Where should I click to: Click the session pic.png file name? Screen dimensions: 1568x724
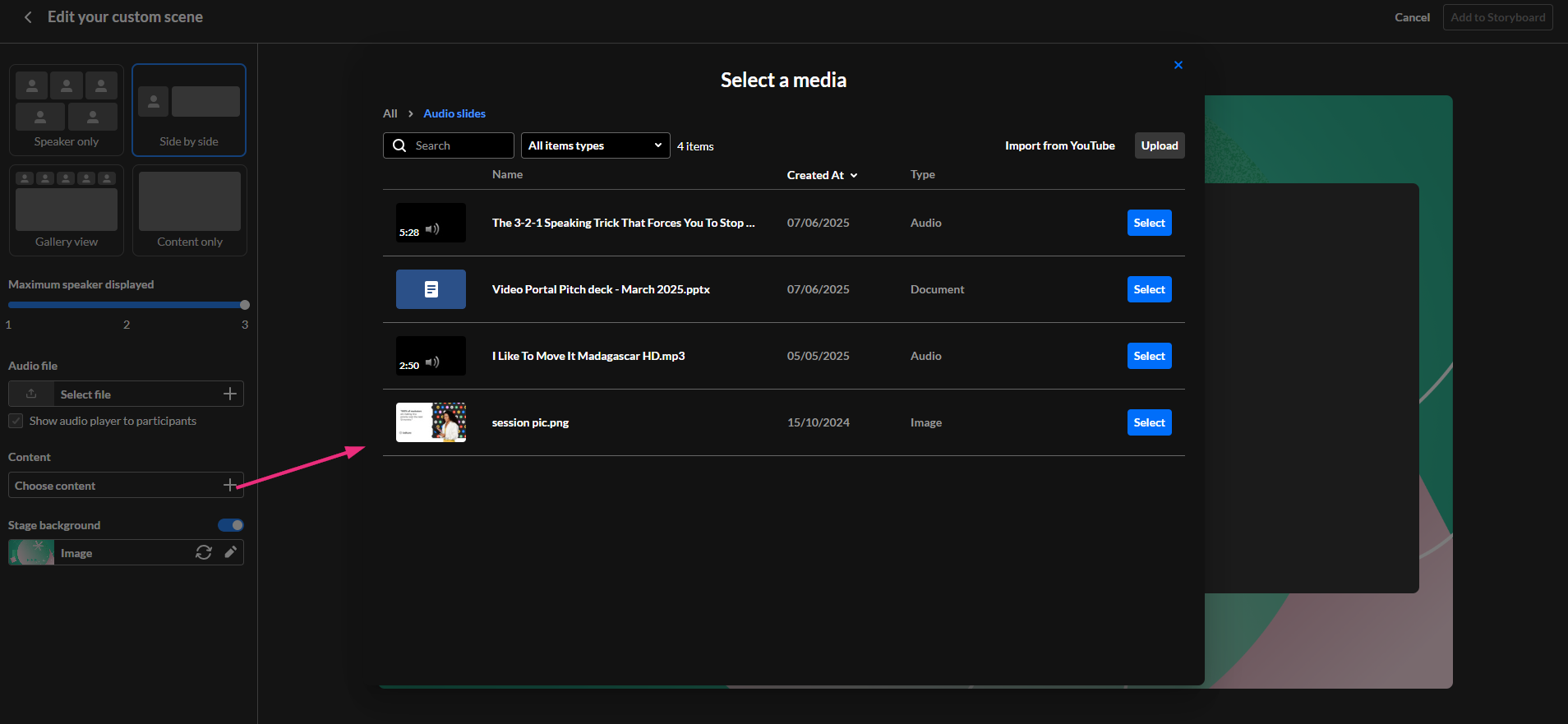pyautogui.click(x=530, y=422)
